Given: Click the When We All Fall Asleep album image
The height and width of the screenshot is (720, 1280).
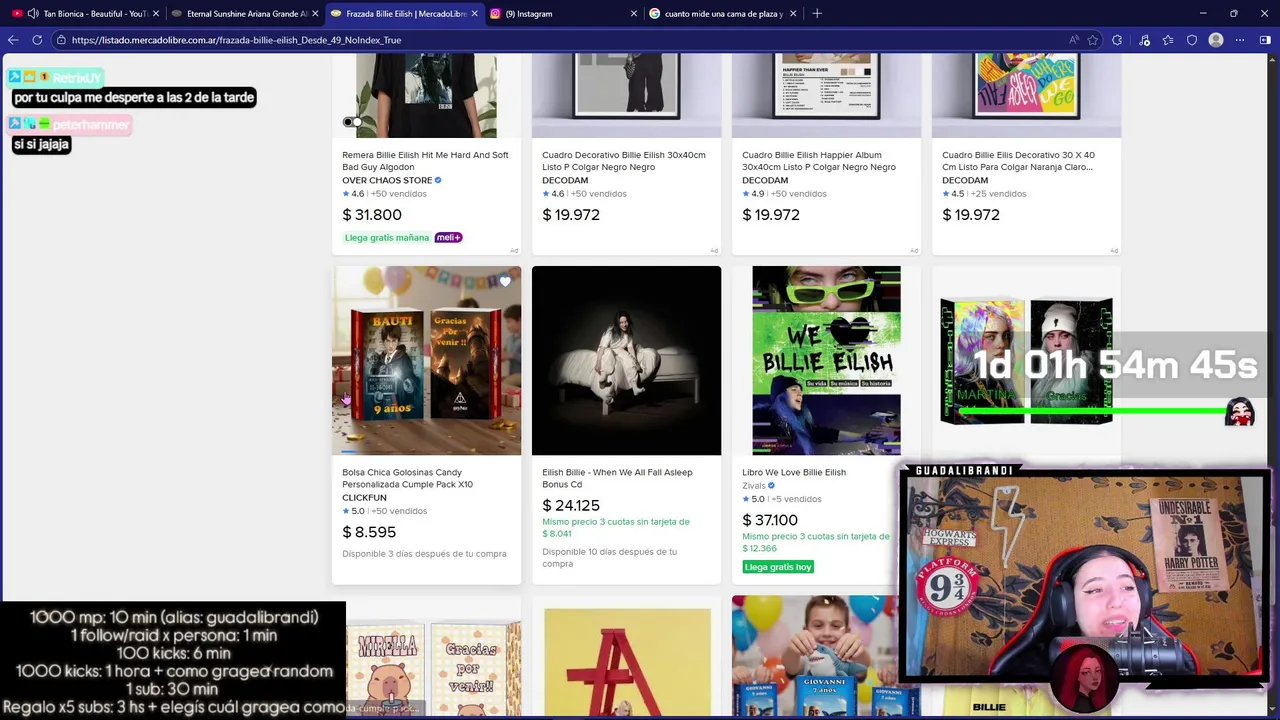Looking at the screenshot, I should pyautogui.click(x=626, y=361).
